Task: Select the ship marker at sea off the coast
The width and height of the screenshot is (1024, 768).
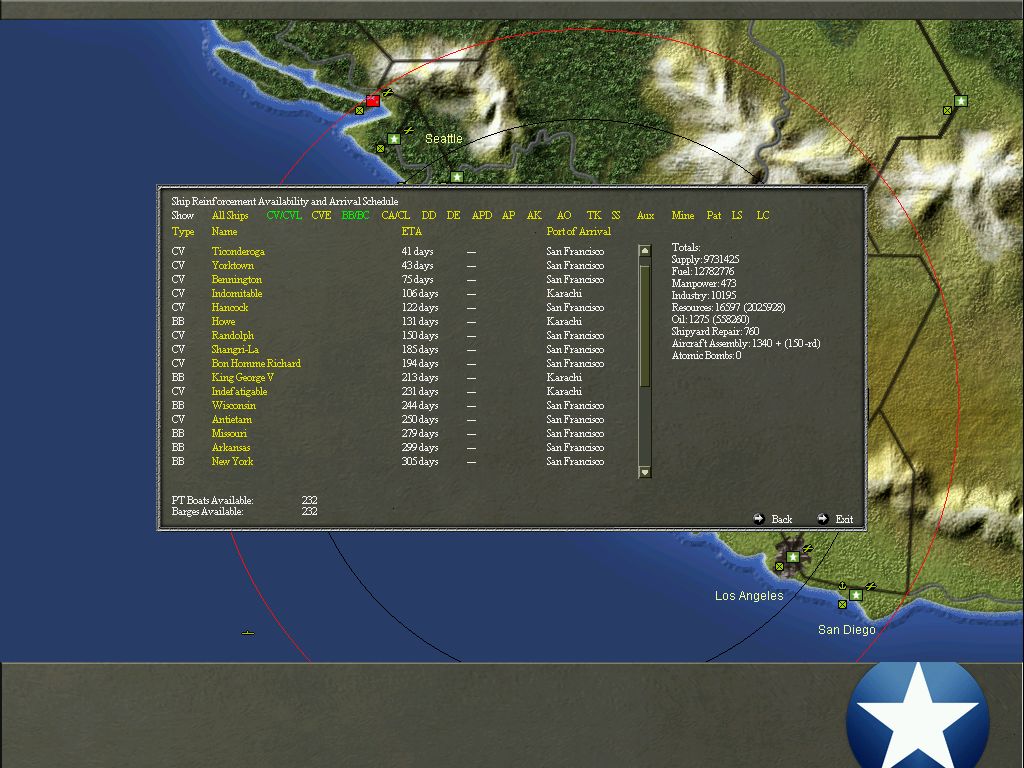Action: click(x=248, y=632)
